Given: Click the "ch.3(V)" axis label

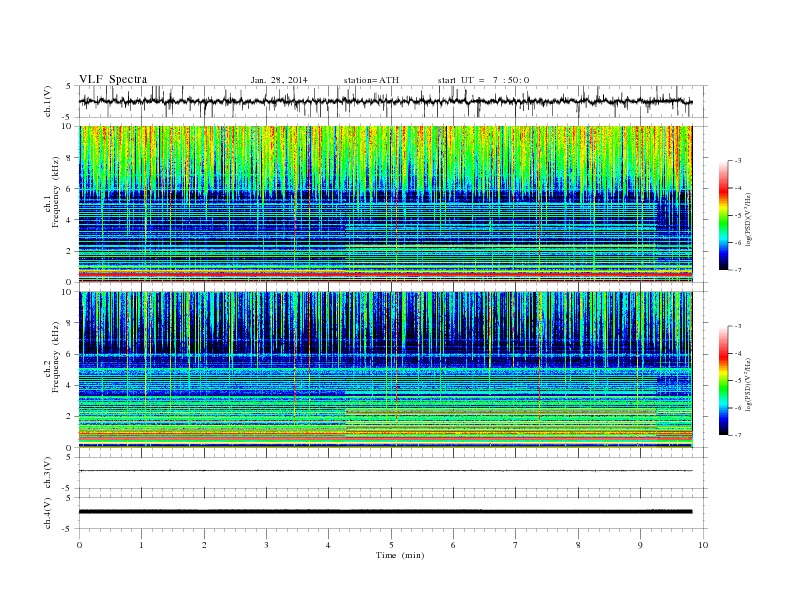Looking at the screenshot, I should tap(48, 473).
